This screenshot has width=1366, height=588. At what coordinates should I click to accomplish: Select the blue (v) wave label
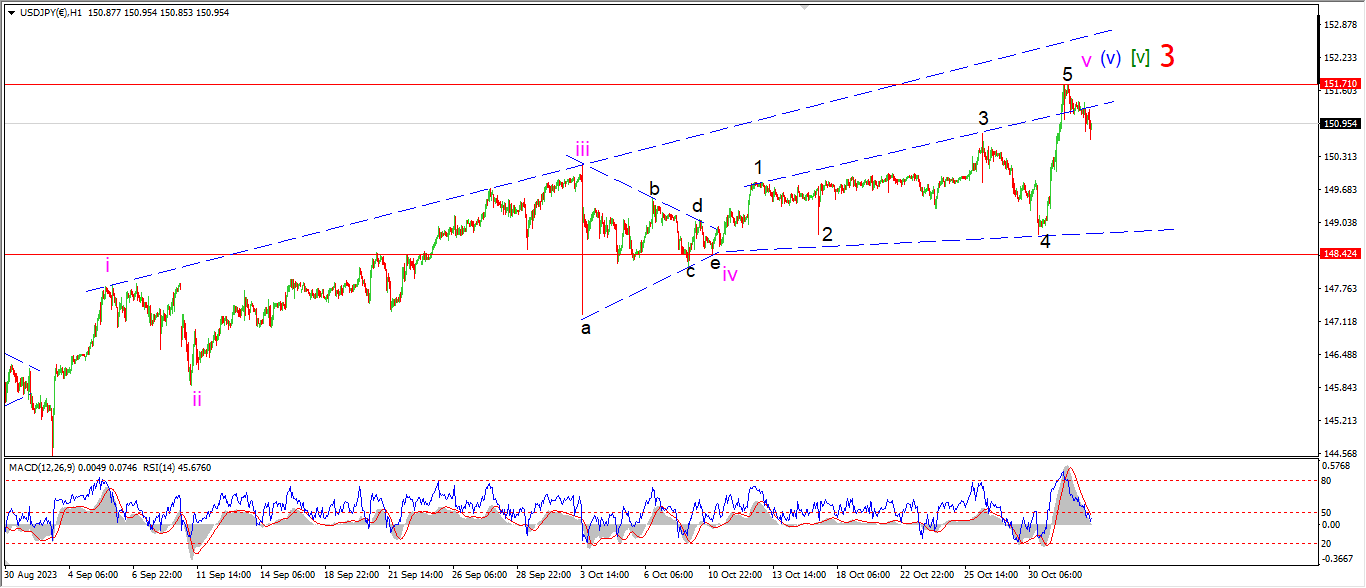(1110, 59)
